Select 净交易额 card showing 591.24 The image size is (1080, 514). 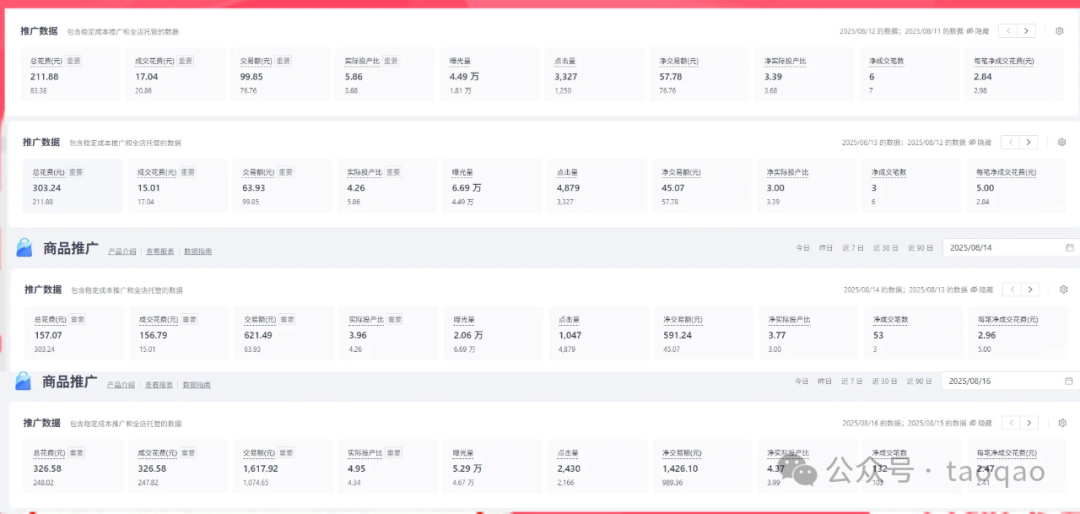pyautogui.click(x=703, y=333)
